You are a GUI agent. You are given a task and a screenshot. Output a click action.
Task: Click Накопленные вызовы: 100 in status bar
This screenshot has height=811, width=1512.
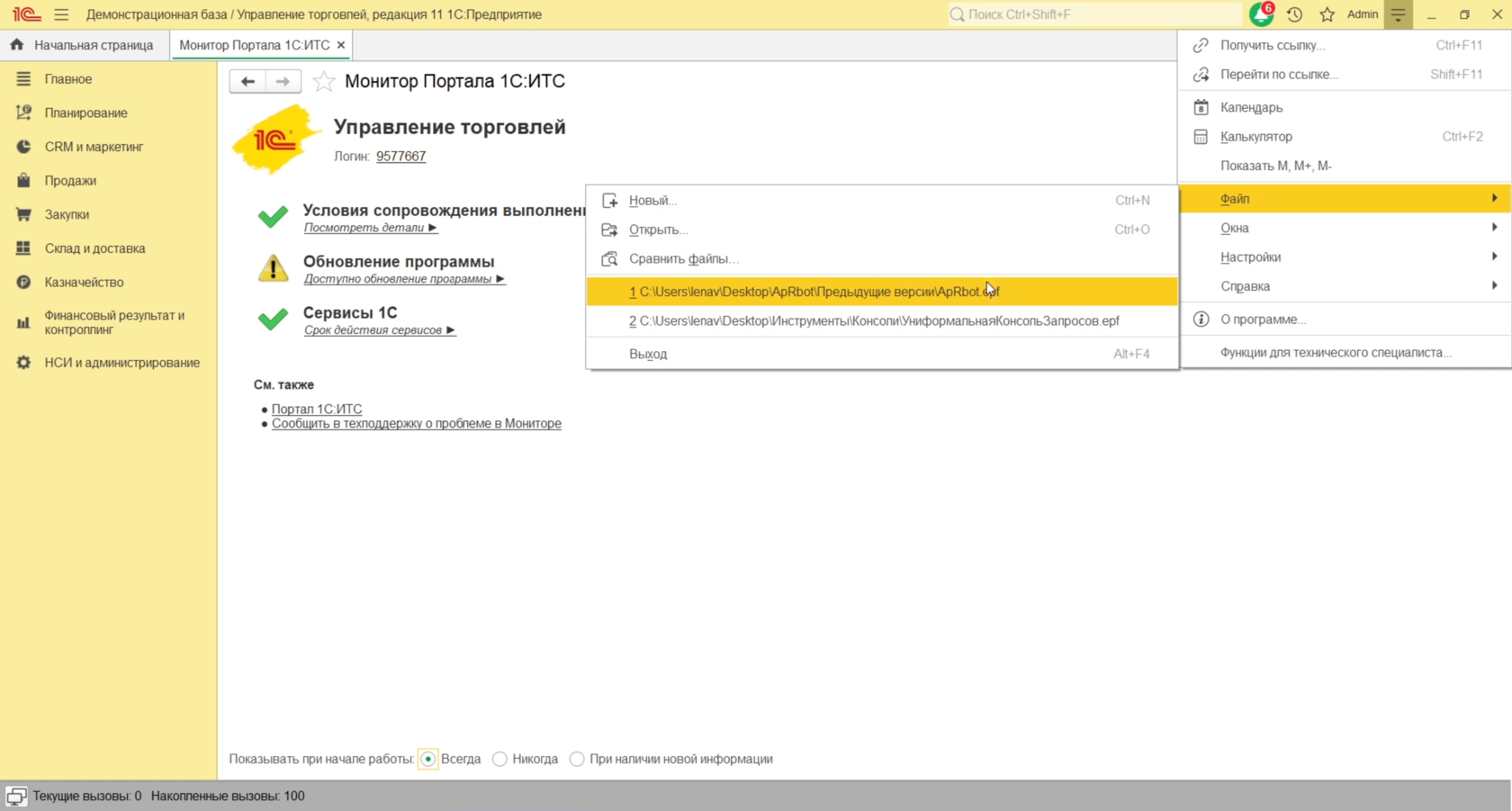pos(228,797)
